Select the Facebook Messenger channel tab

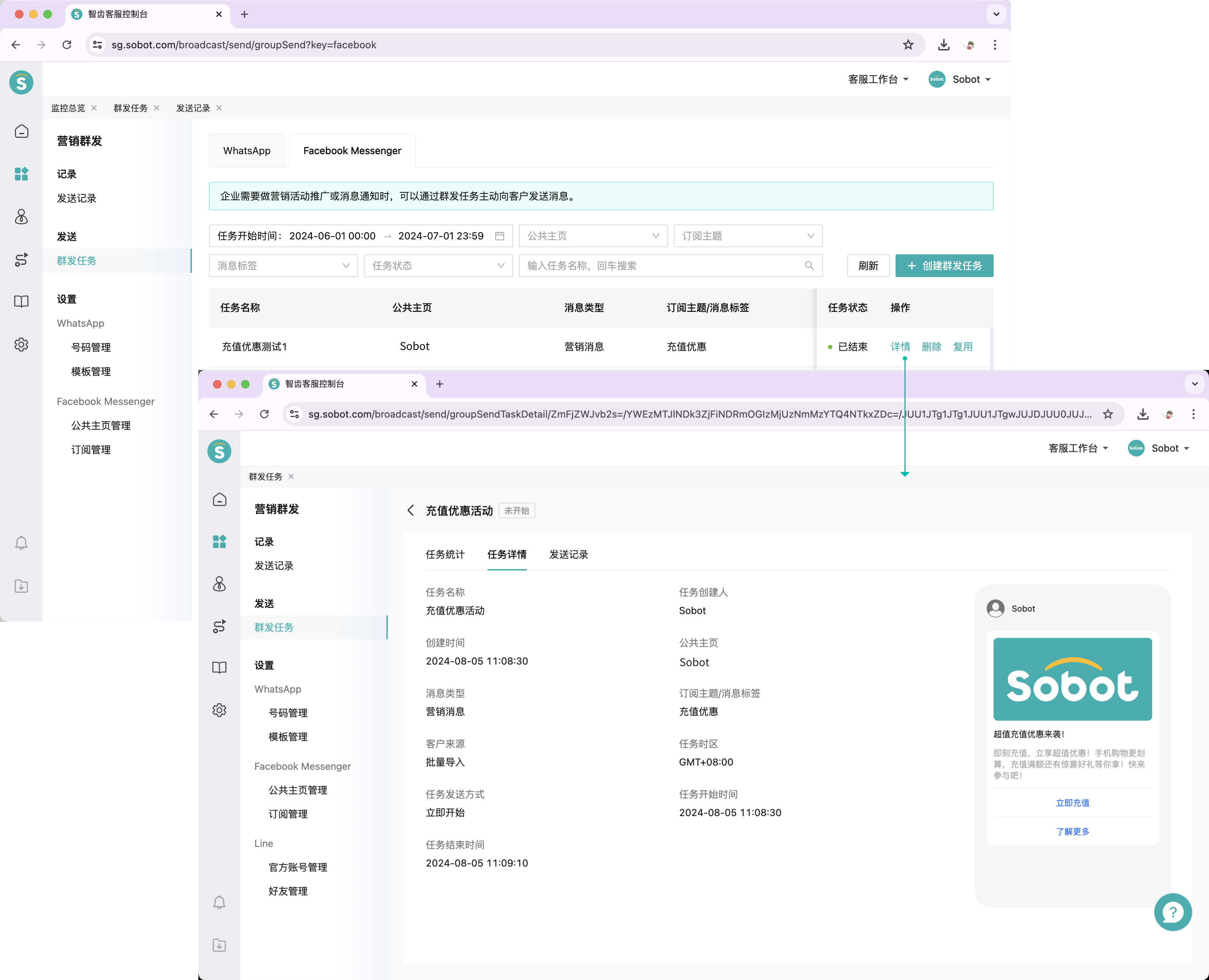coord(353,150)
